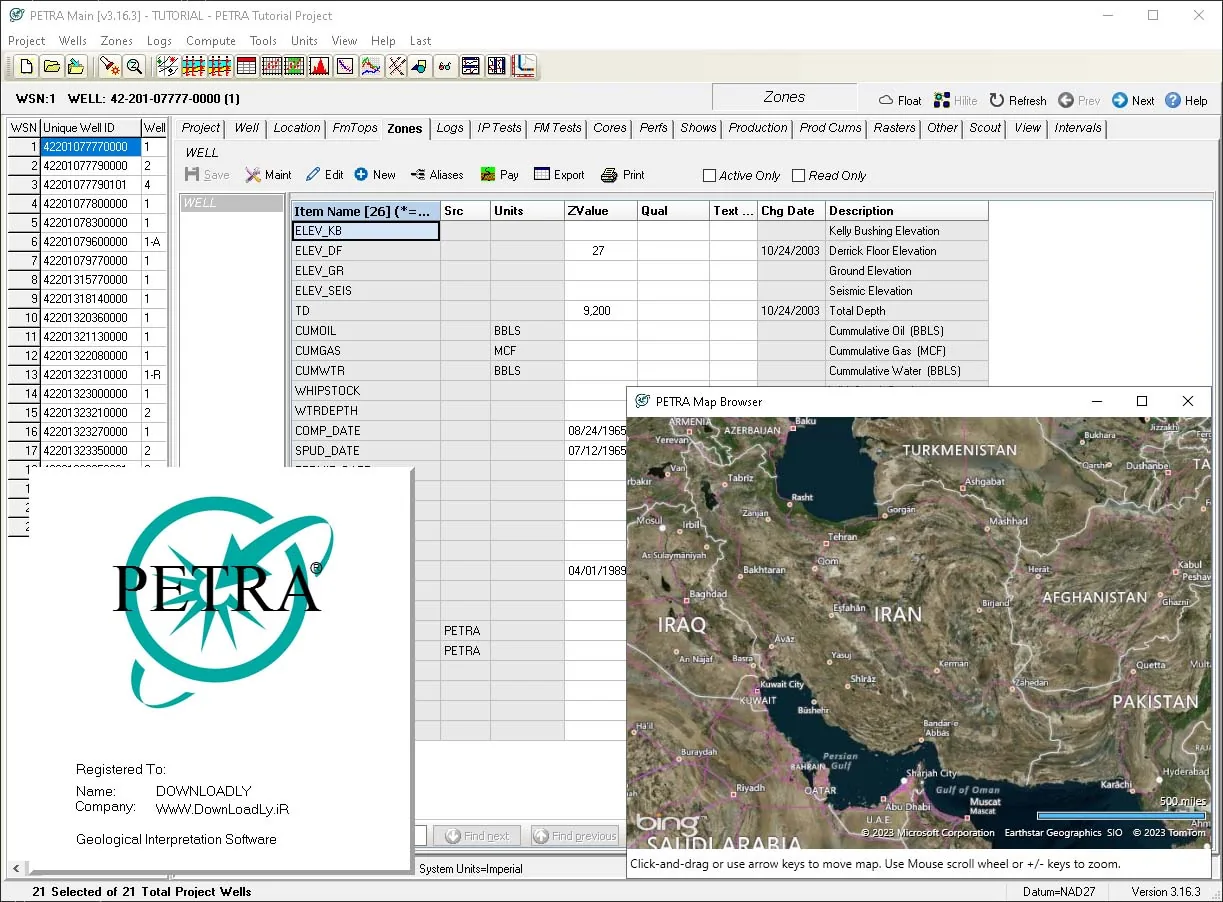Select the ELEV_KB item name cell
Image resolution: width=1223 pixels, height=902 pixels.
(366, 231)
